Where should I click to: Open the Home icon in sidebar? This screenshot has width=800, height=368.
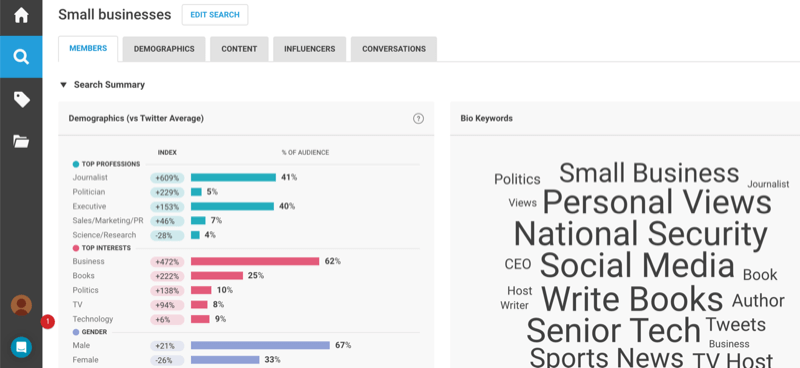[21, 15]
